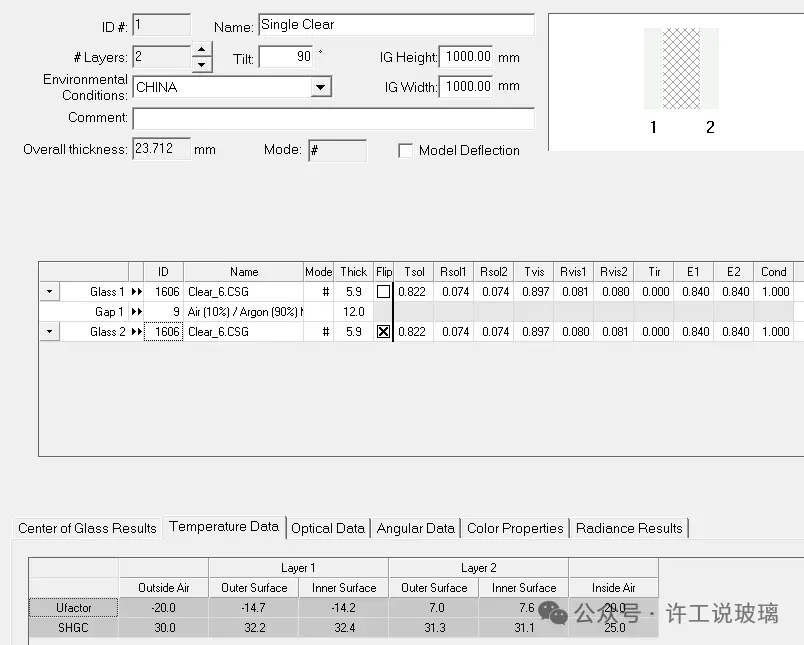The width and height of the screenshot is (804, 645).
Task: Click the Glass 2 row label
Action: point(107,332)
